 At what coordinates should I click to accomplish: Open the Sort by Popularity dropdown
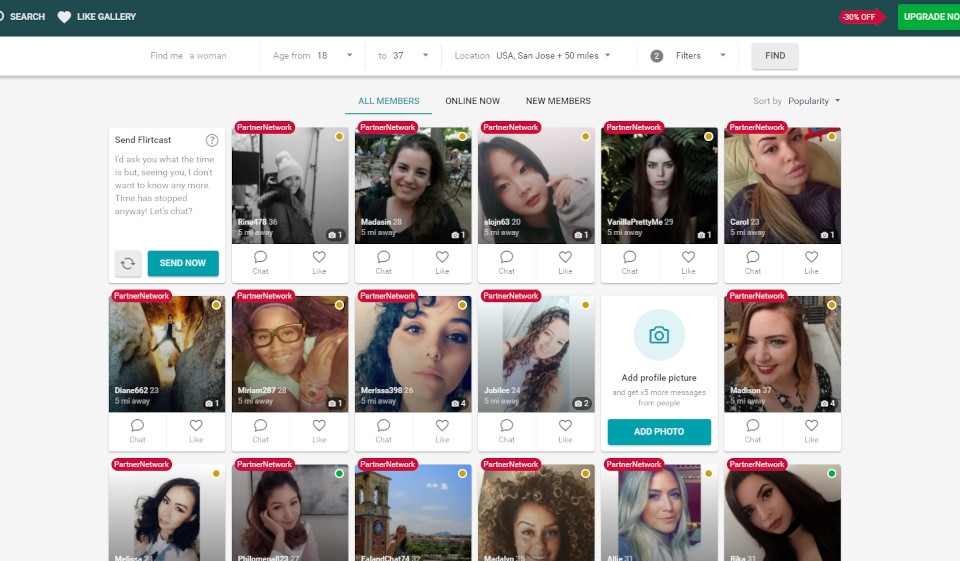(837, 101)
